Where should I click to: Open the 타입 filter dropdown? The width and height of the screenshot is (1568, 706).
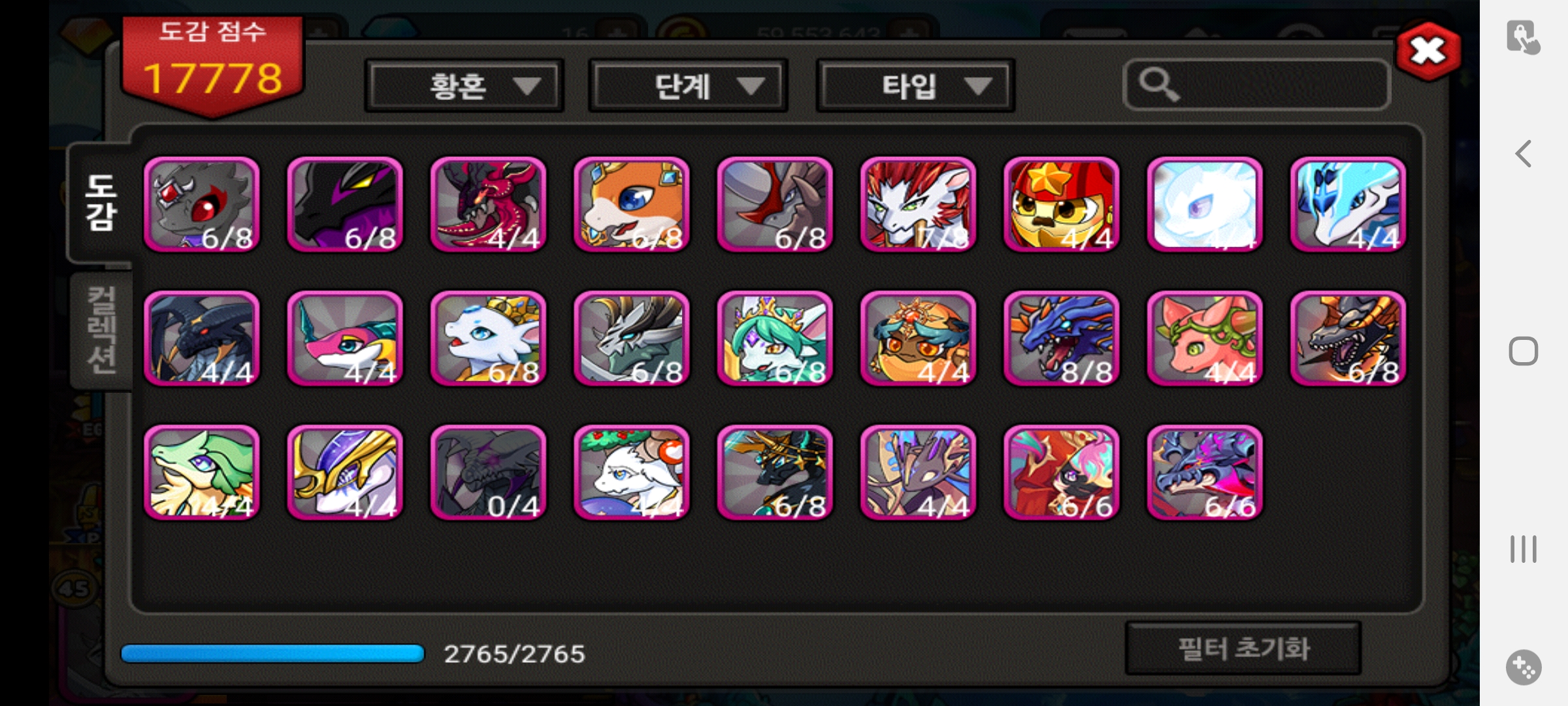tap(915, 86)
